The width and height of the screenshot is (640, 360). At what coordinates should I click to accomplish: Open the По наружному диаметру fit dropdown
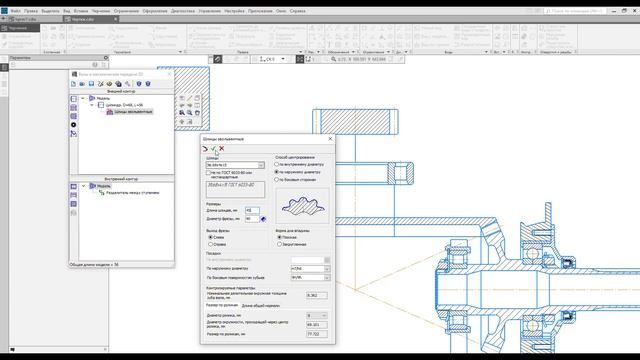pyautogui.click(x=327, y=269)
